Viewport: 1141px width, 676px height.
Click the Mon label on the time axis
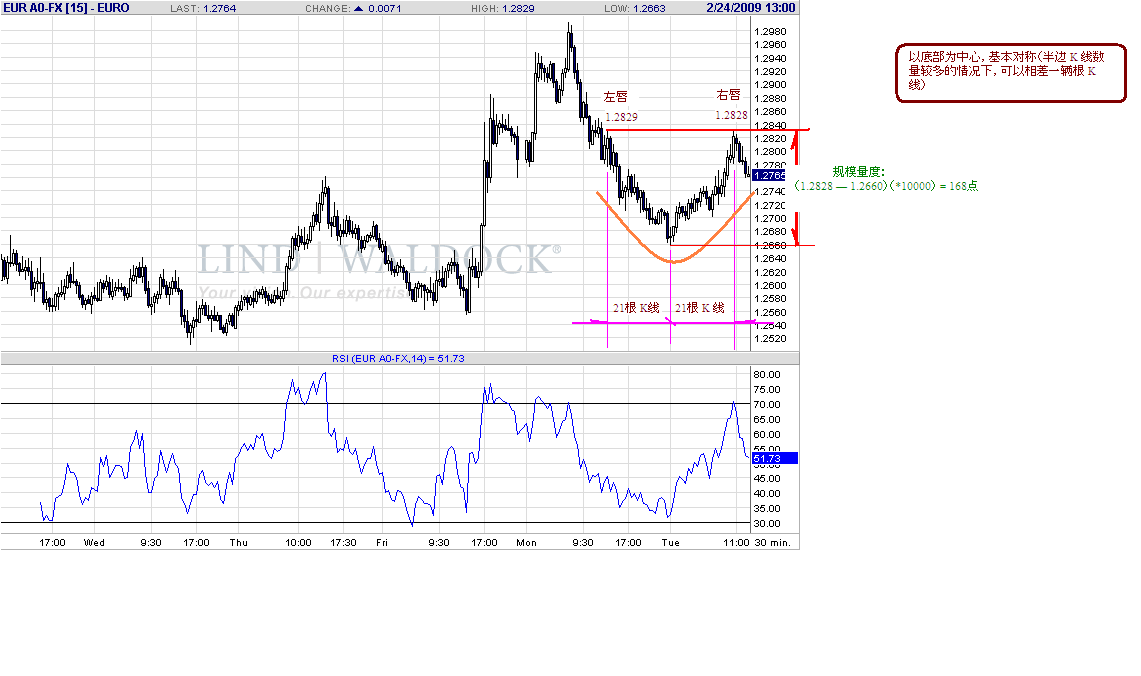526,543
